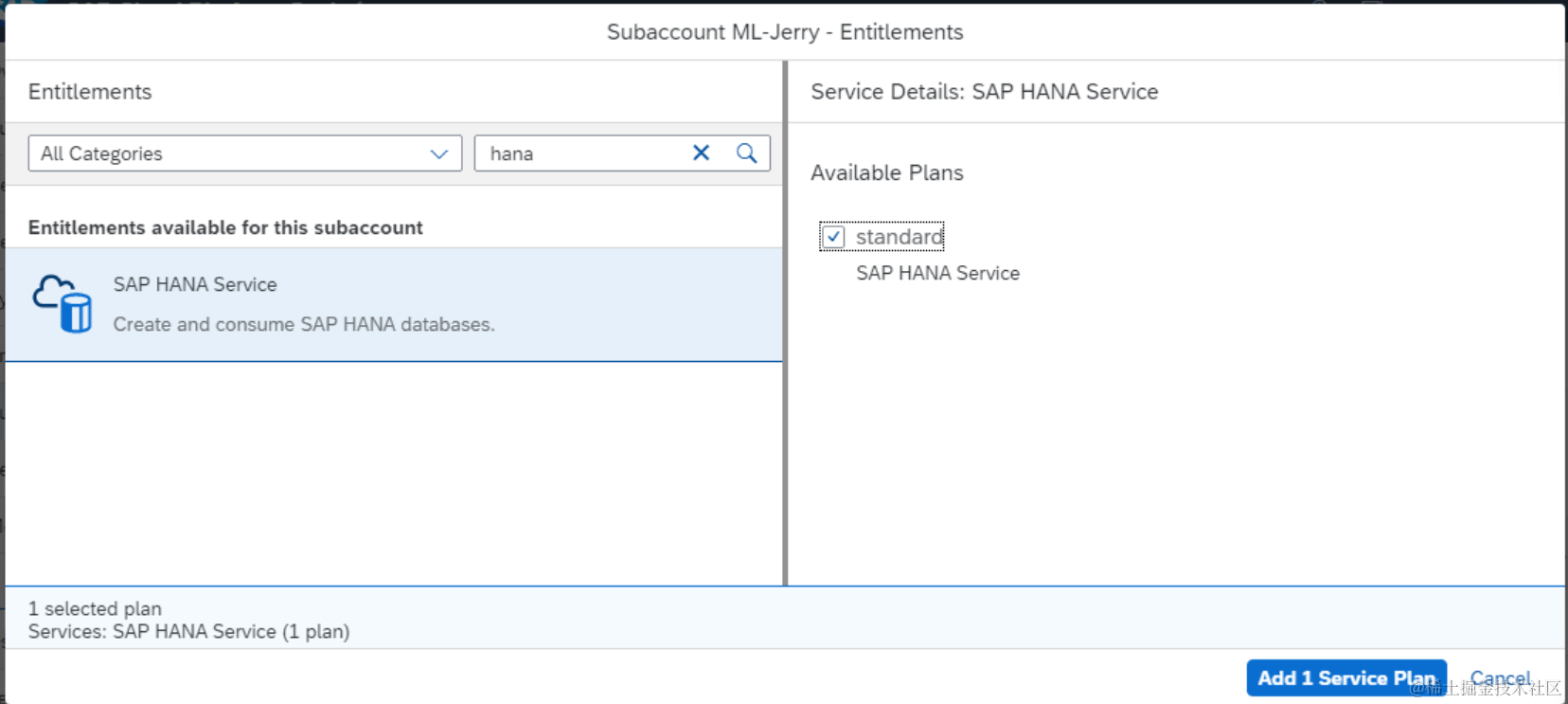Click the Available Plans heading
This screenshot has width=1568, height=704.
point(886,172)
